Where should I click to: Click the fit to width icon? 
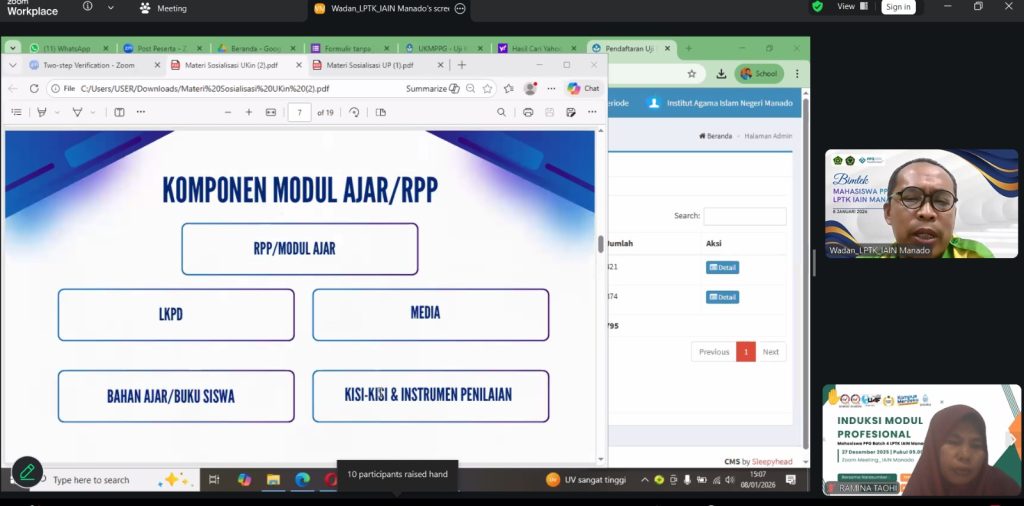tap(270, 112)
